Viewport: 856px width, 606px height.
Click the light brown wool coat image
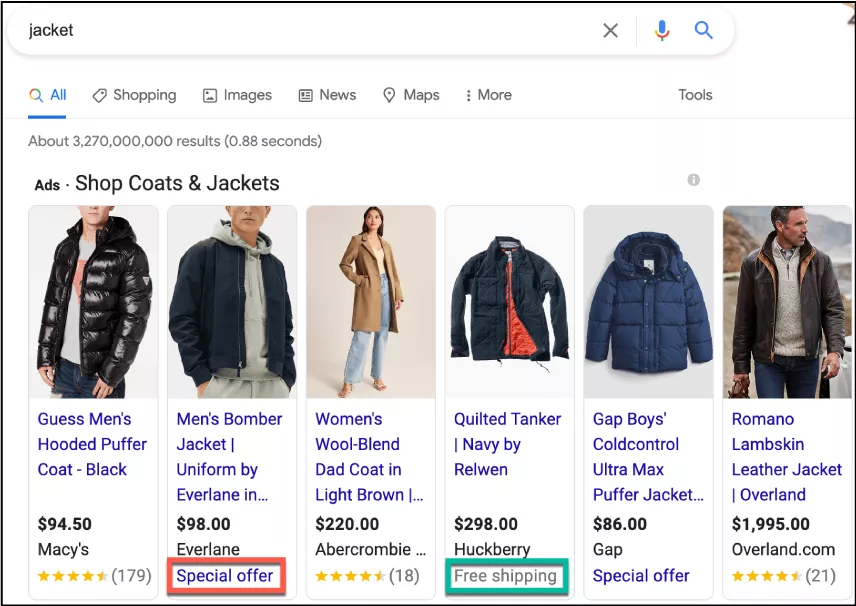point(371,302)
